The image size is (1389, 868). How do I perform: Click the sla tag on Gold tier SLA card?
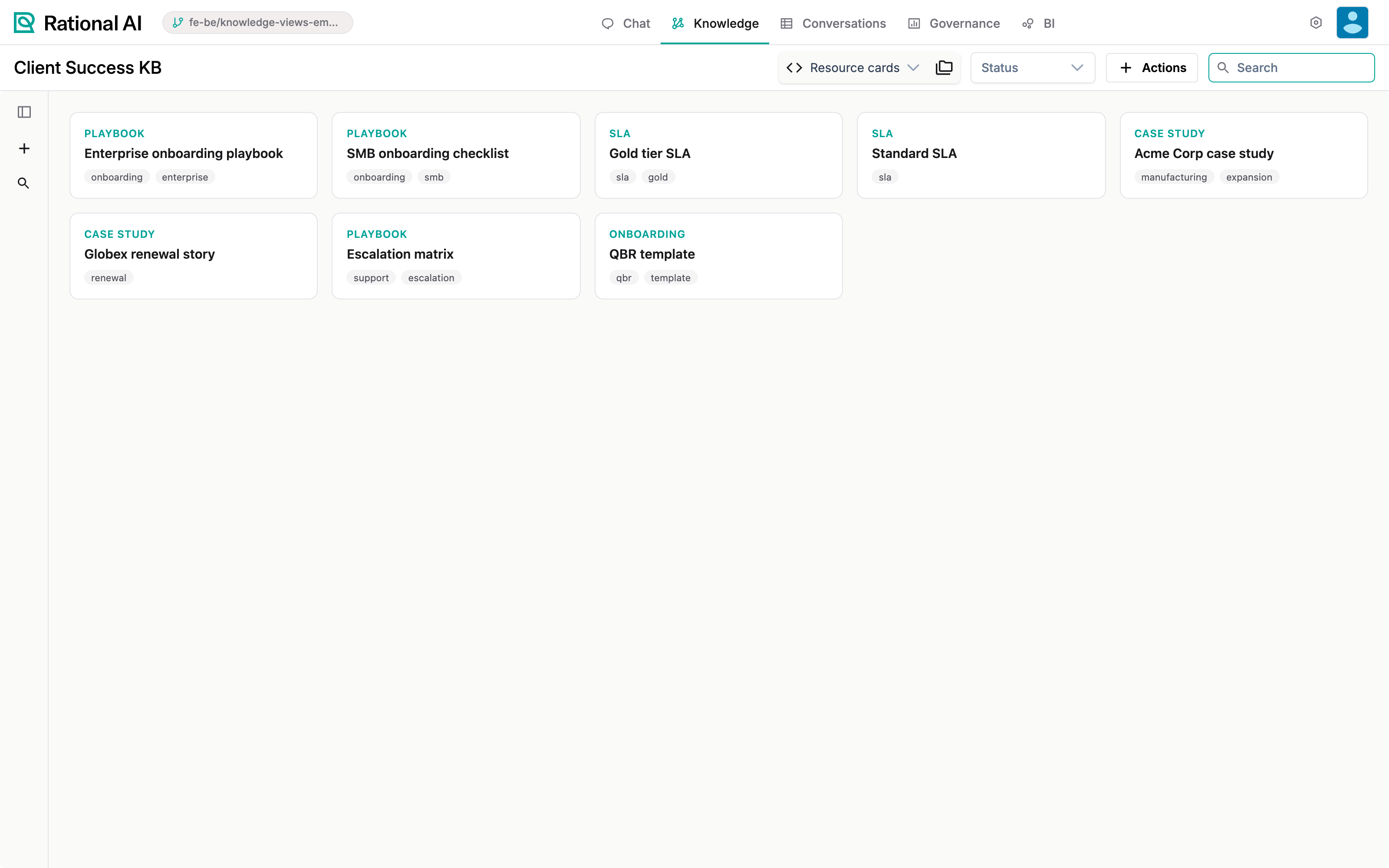(x=622, y=177)
